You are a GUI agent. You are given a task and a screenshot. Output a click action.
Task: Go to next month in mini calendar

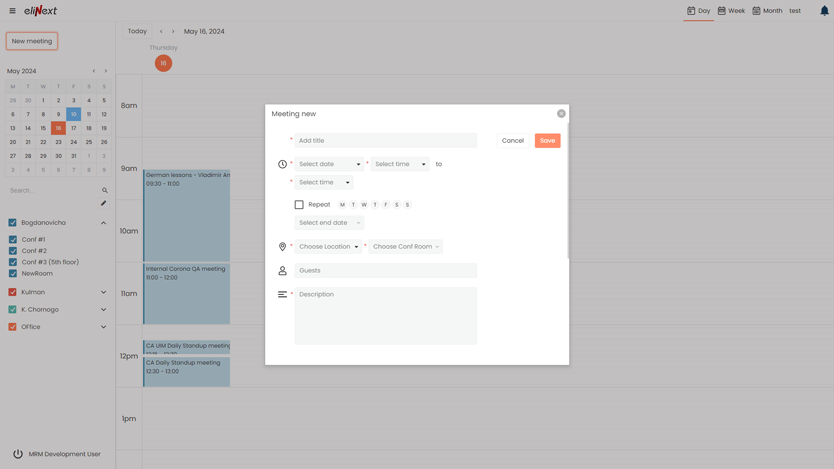(106, 71)
